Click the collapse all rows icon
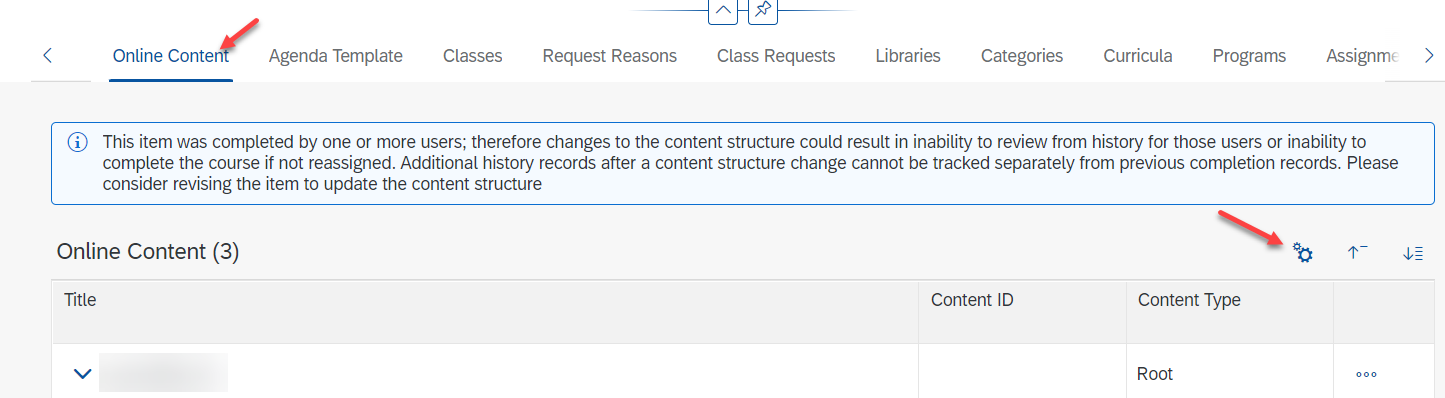1445x398 pixels. pyautogui.click(x=1357, y=253)
